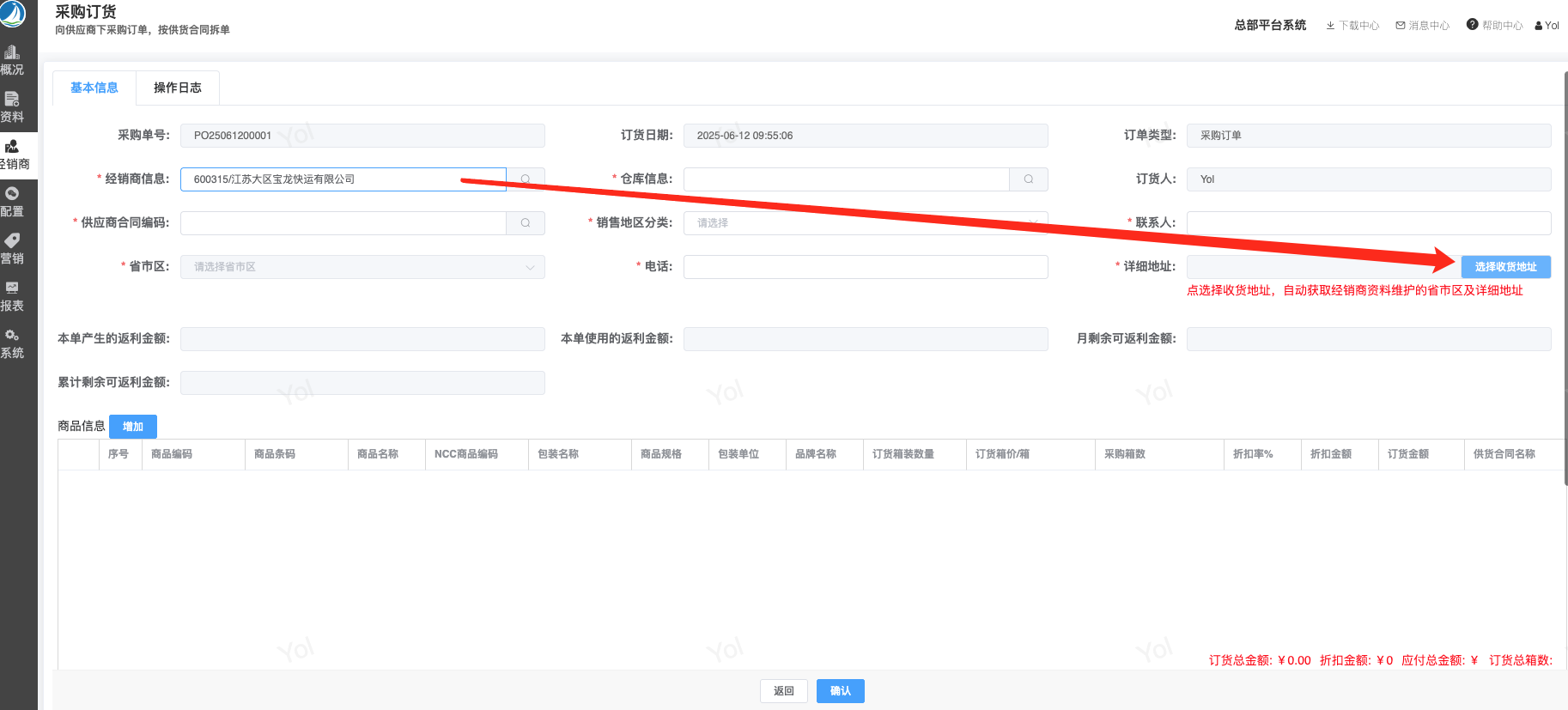
Task: Click the 商品条码 column header
Action: [x=296, y=454]
